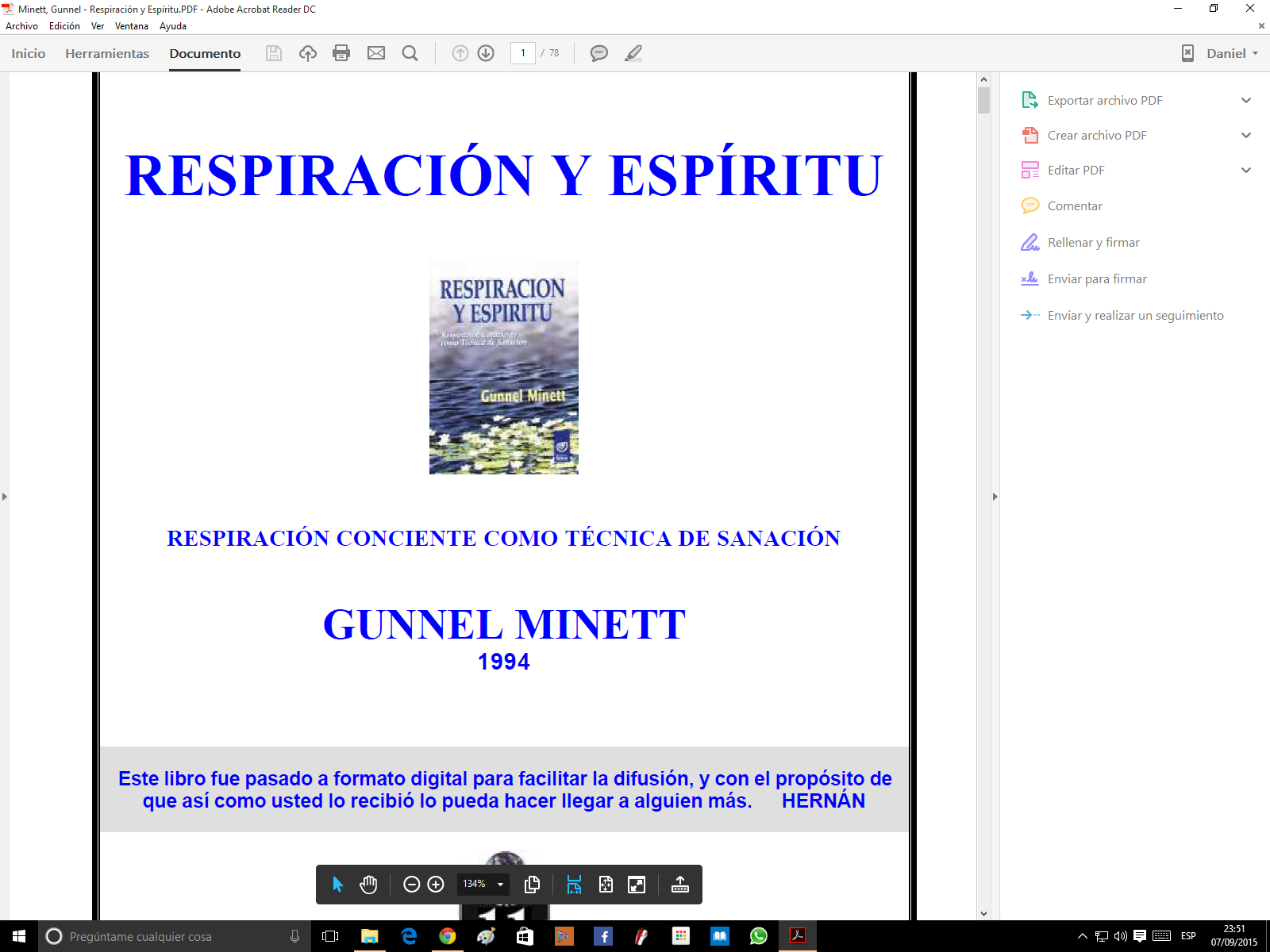Zoom out with the minus button
Viewport: 1270px width, 952px height.
click(411, 884)
